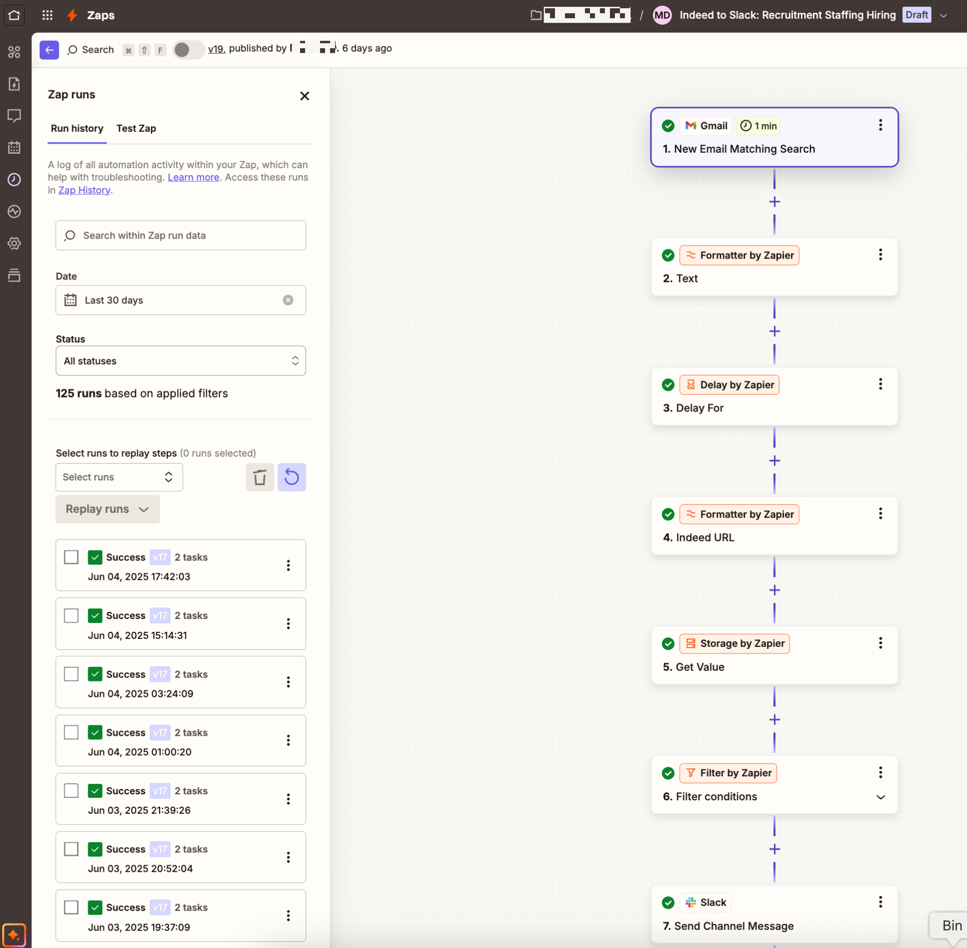Viewport: 967px width, 948px height.
Task: Check the Jun 03, 2025 19:37:09 run
Action: point(72,907)
